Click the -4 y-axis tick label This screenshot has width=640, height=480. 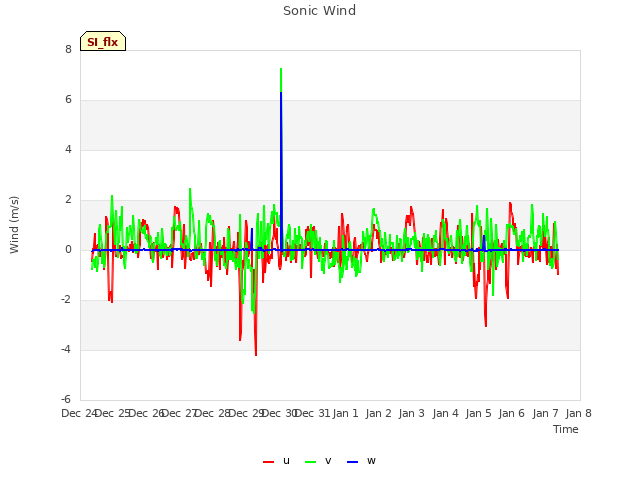point(66,349)
